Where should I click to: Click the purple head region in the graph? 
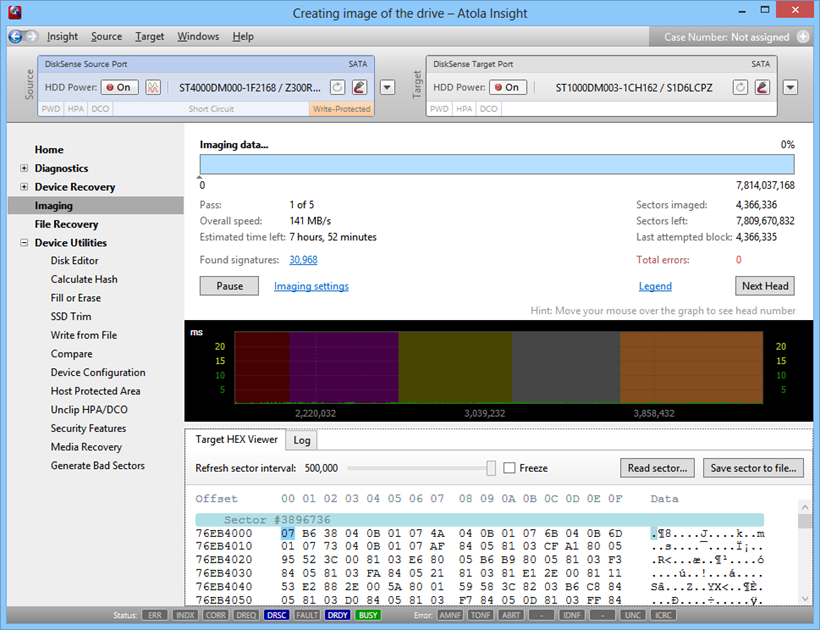[x=344, y=367]
